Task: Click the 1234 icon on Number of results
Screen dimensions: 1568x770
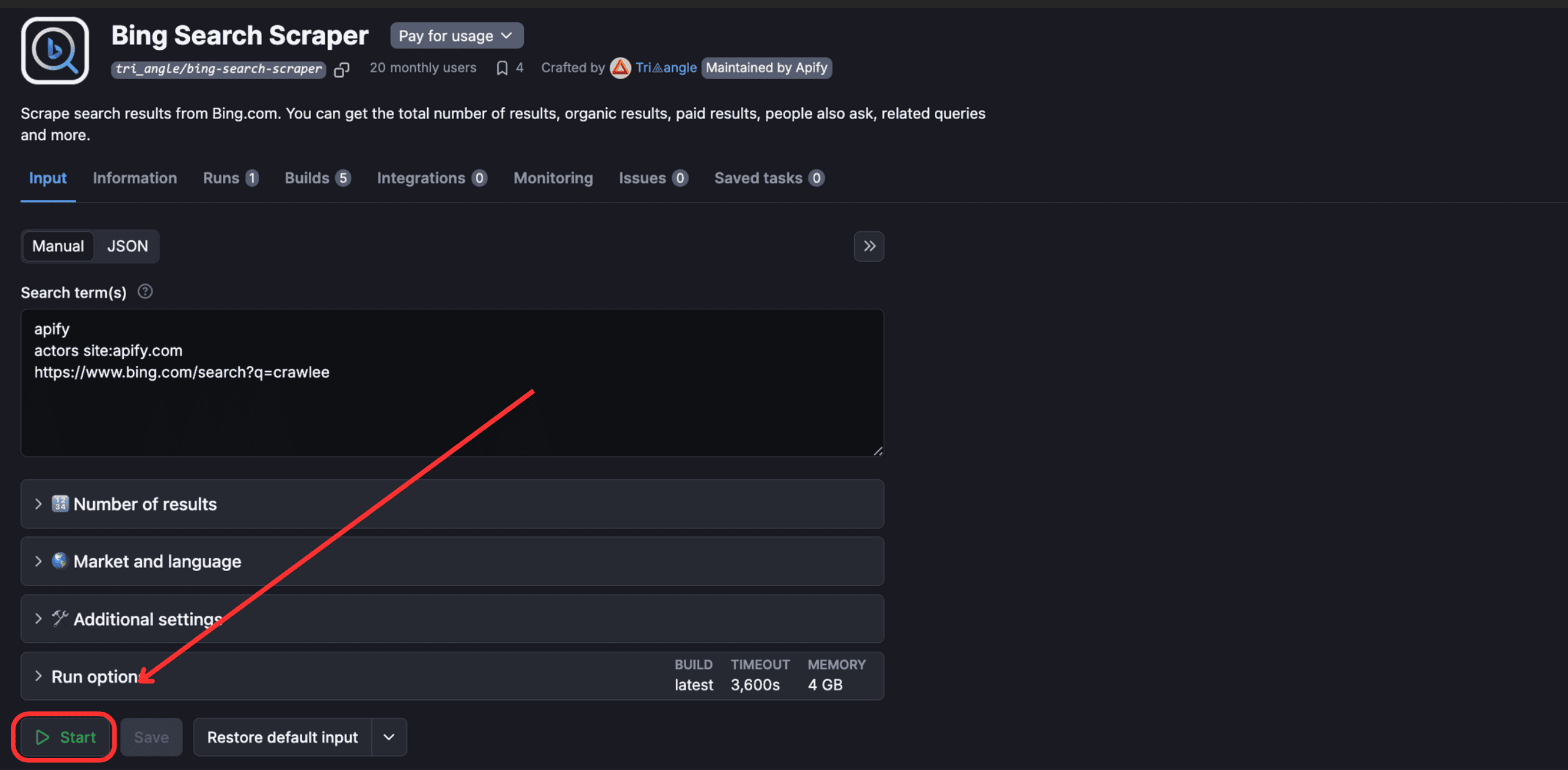Action: [x=59, y=503]
